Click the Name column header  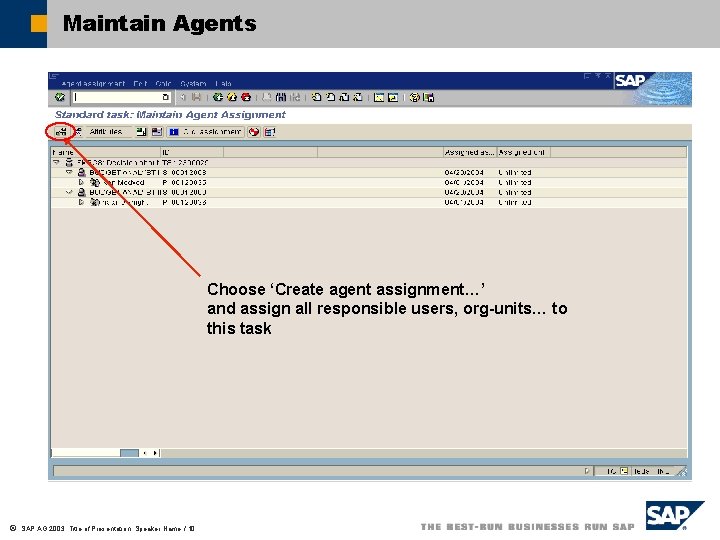click(106, 152)
